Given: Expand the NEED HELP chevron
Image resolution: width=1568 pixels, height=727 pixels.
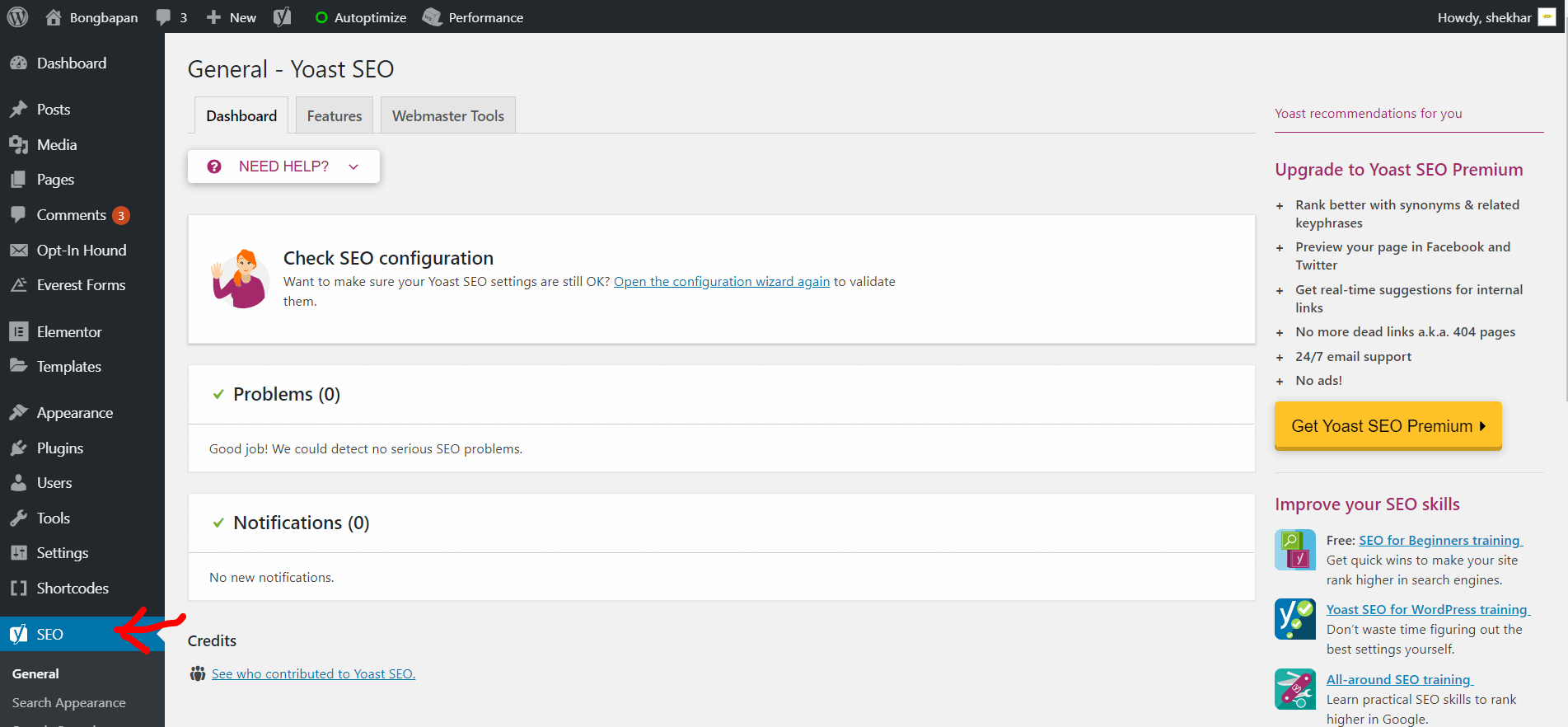Looking at the screenshot, I should click(x=353, y=167).
